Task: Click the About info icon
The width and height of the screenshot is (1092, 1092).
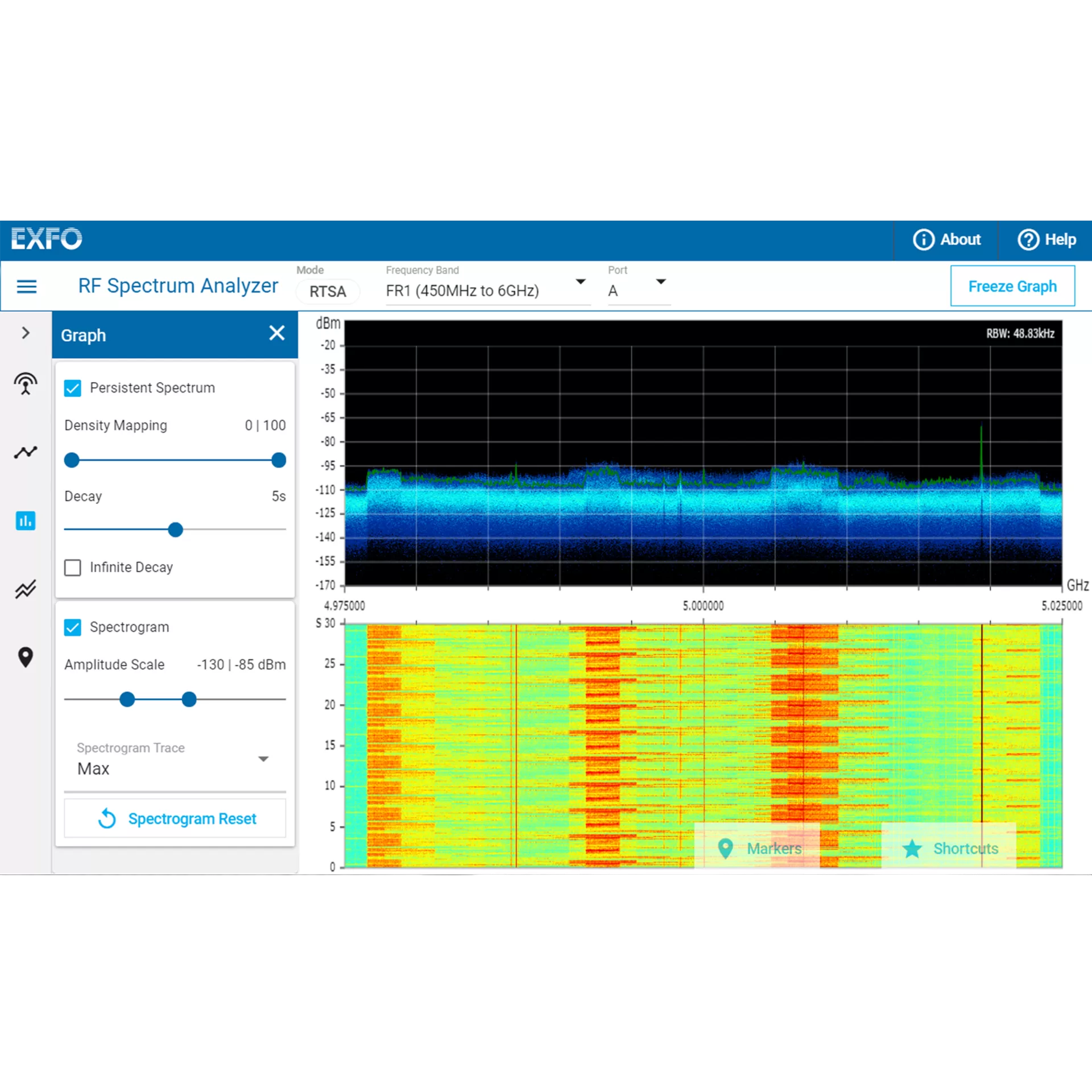Action: [x=924, y=239]
